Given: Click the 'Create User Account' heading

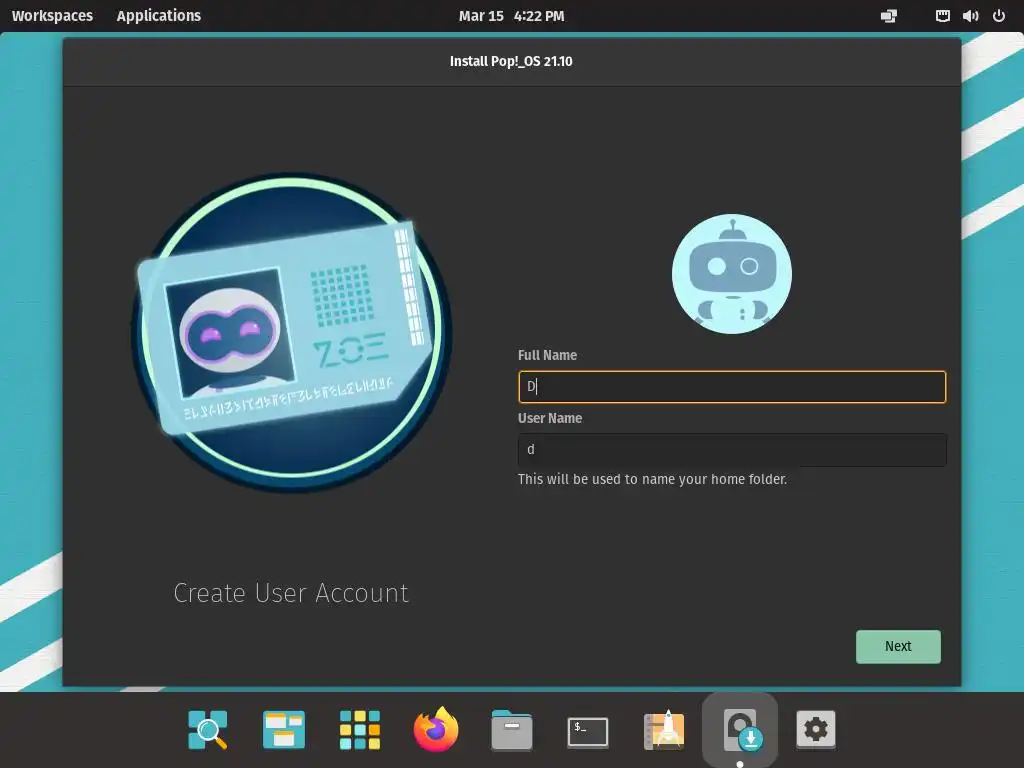Looking at the screenshot, I should click(291, 593).
